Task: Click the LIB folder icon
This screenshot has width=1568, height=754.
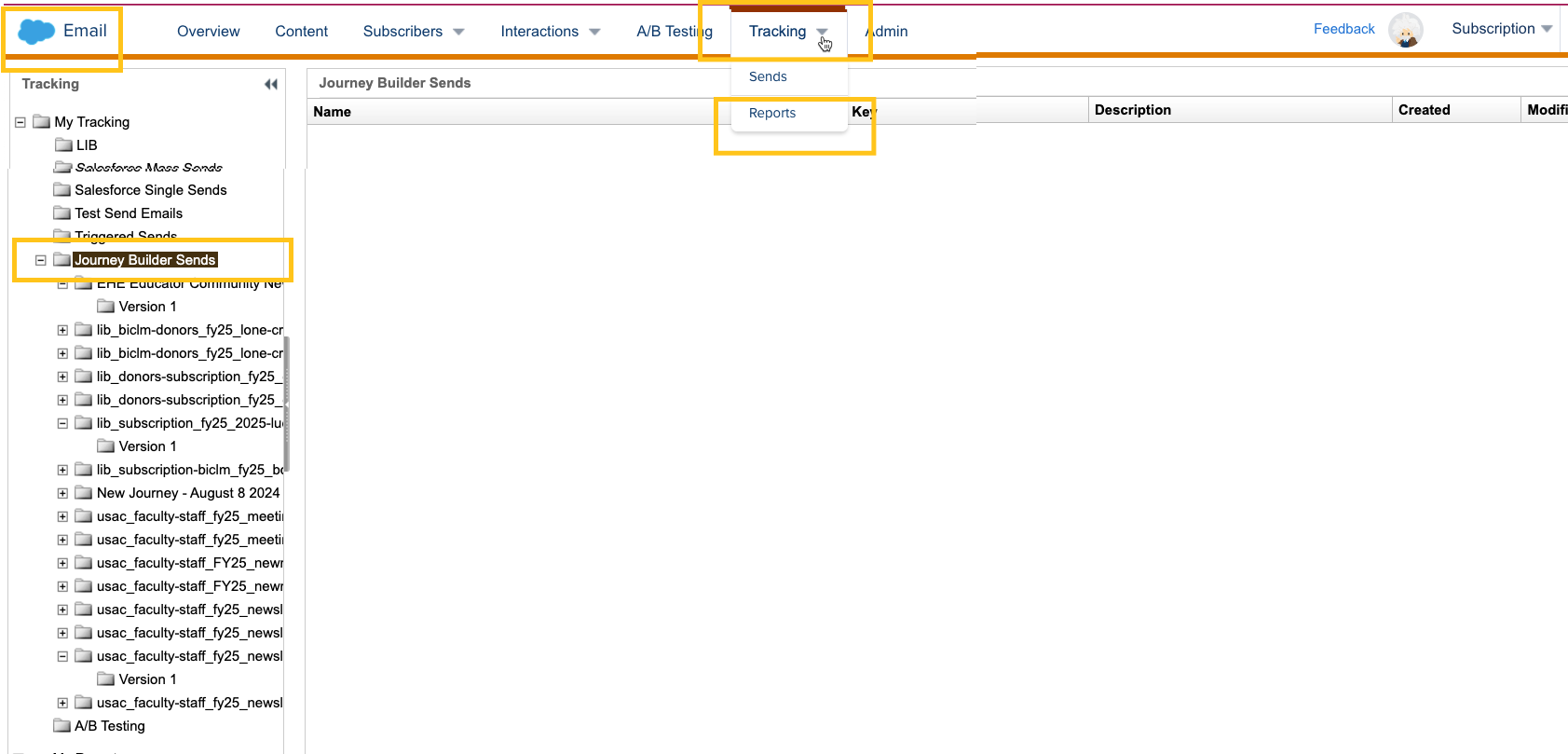Action: pyautogui.click(x=63, y=144)
